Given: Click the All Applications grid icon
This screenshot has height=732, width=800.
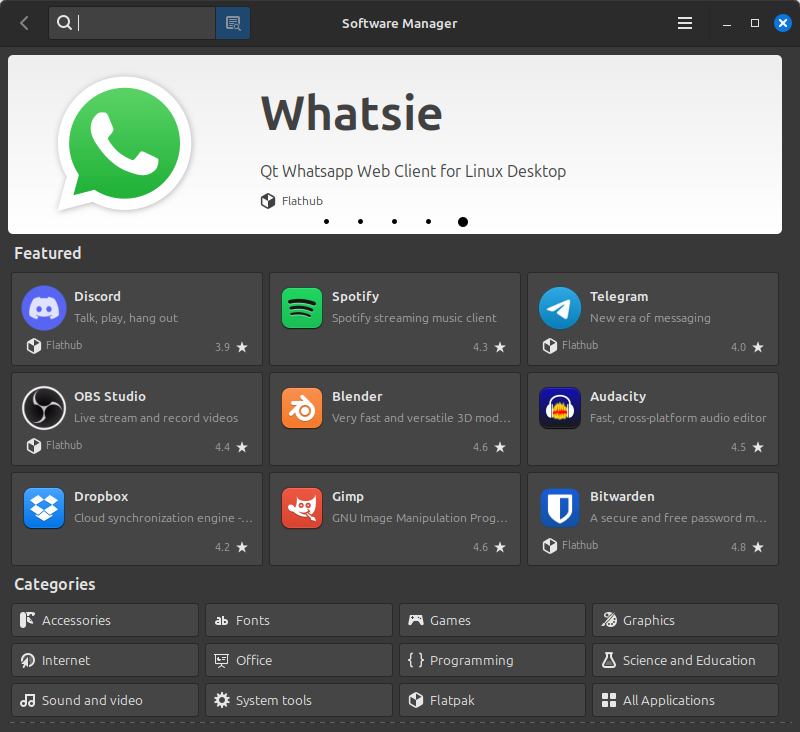Looking at the screenshot, I should click(609, 700).
